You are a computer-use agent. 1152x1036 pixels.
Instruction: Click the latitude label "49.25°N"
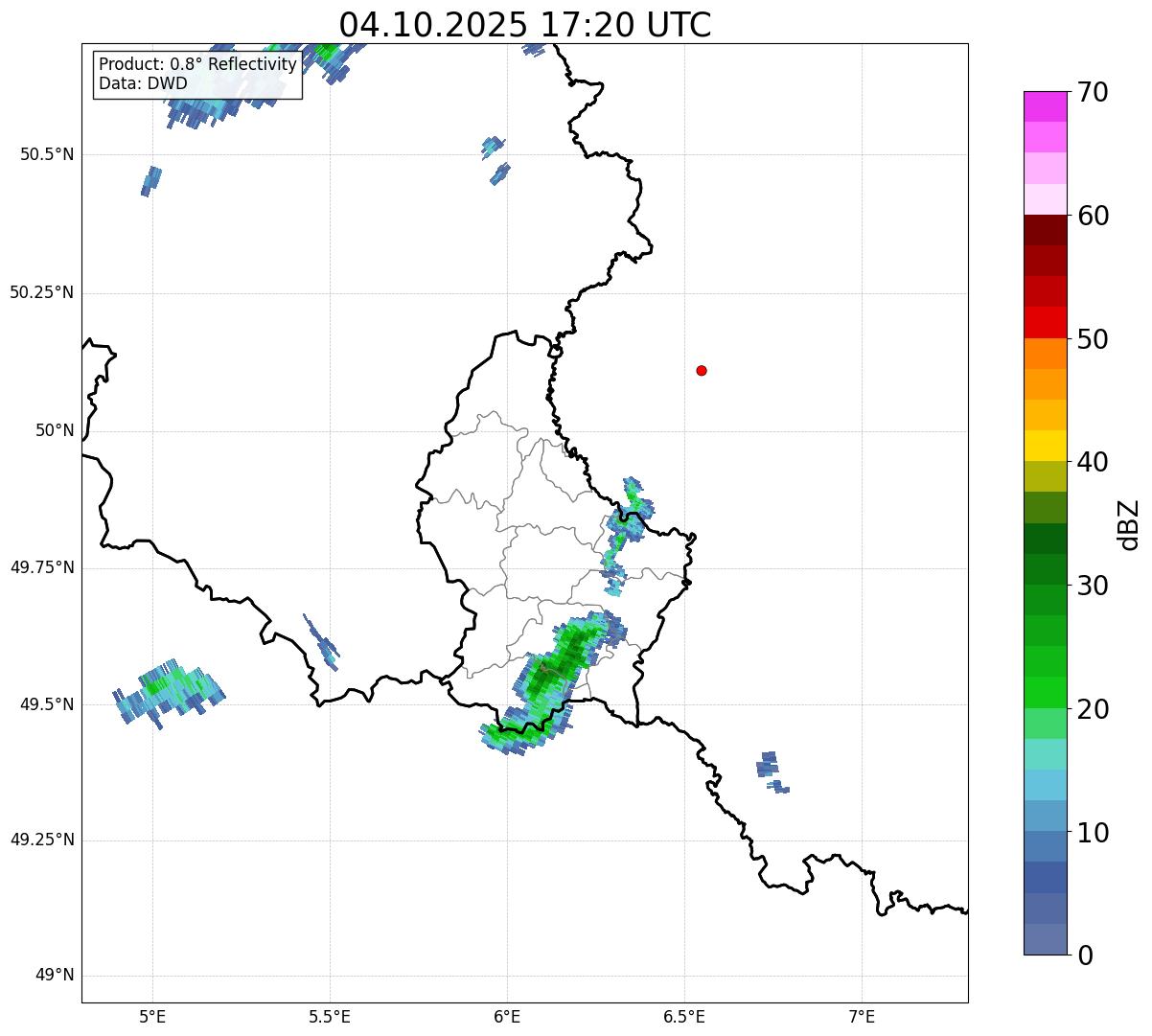pyautogui.click(x=41, y=840)
